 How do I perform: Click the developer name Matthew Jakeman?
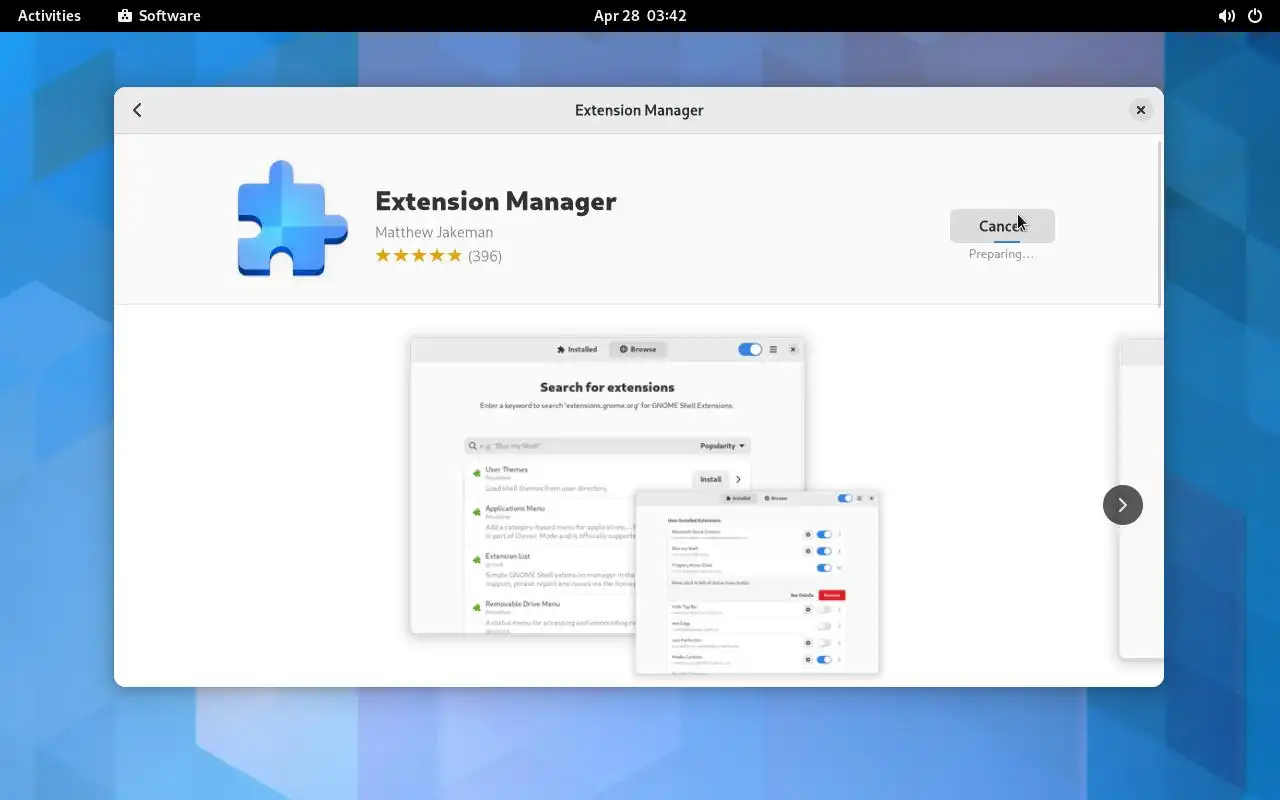434,232
